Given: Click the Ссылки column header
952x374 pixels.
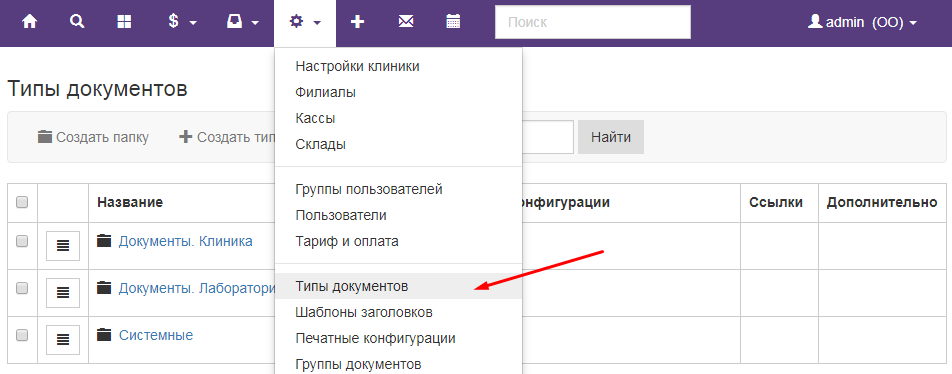Looking at the screenshot, I should [776, 203].
